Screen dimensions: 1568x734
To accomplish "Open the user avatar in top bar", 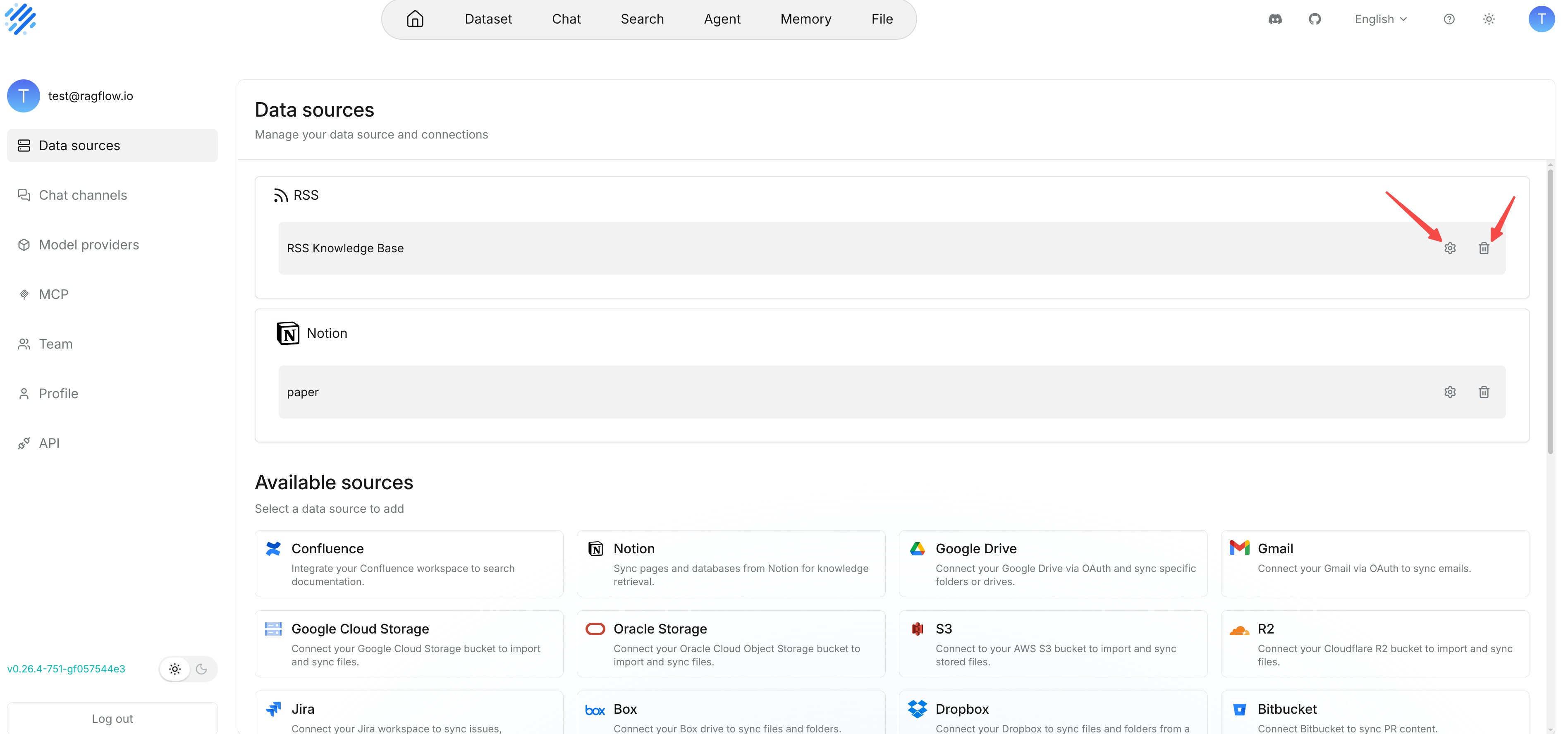I will pos(1541,19).
